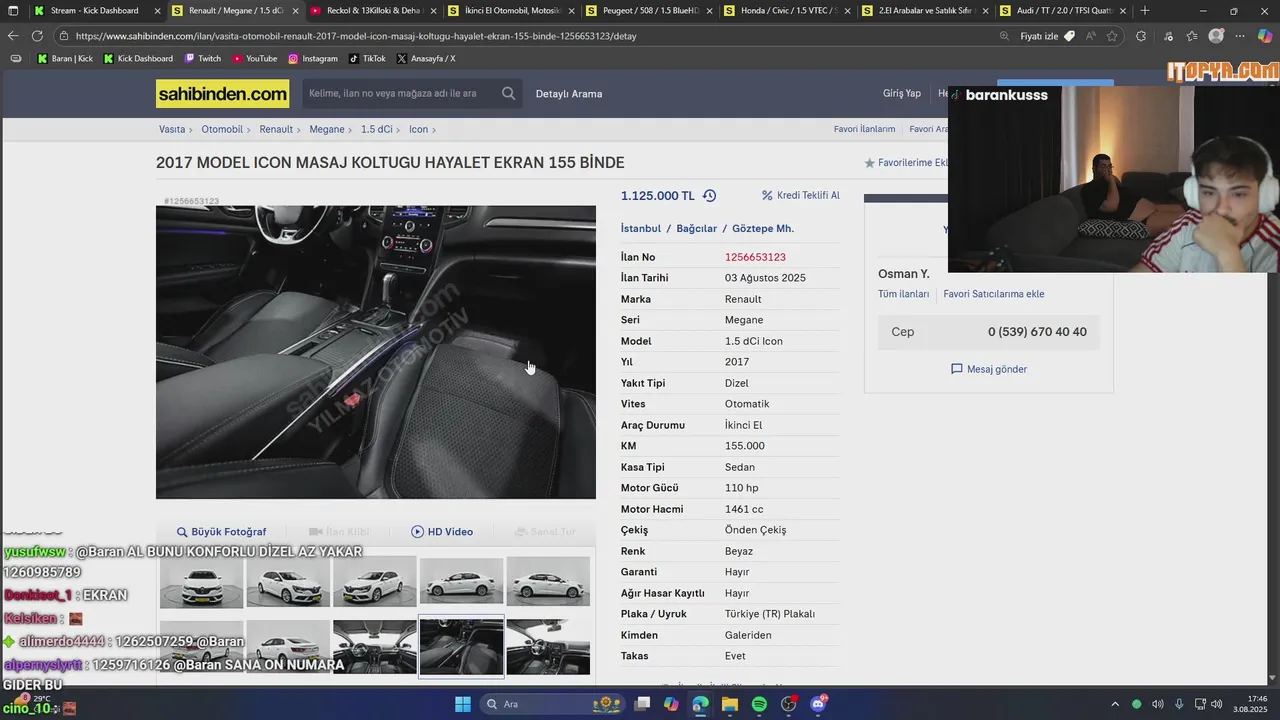Open Spotify from the taskbar
The image size is (1280, 720).
pyautogui.click(x=759, y=704)
